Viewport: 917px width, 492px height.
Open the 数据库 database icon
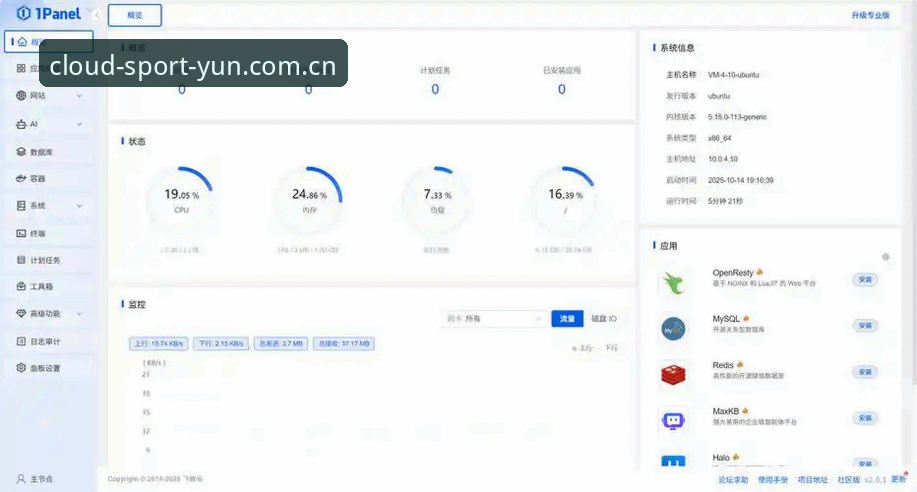(21, 152)
